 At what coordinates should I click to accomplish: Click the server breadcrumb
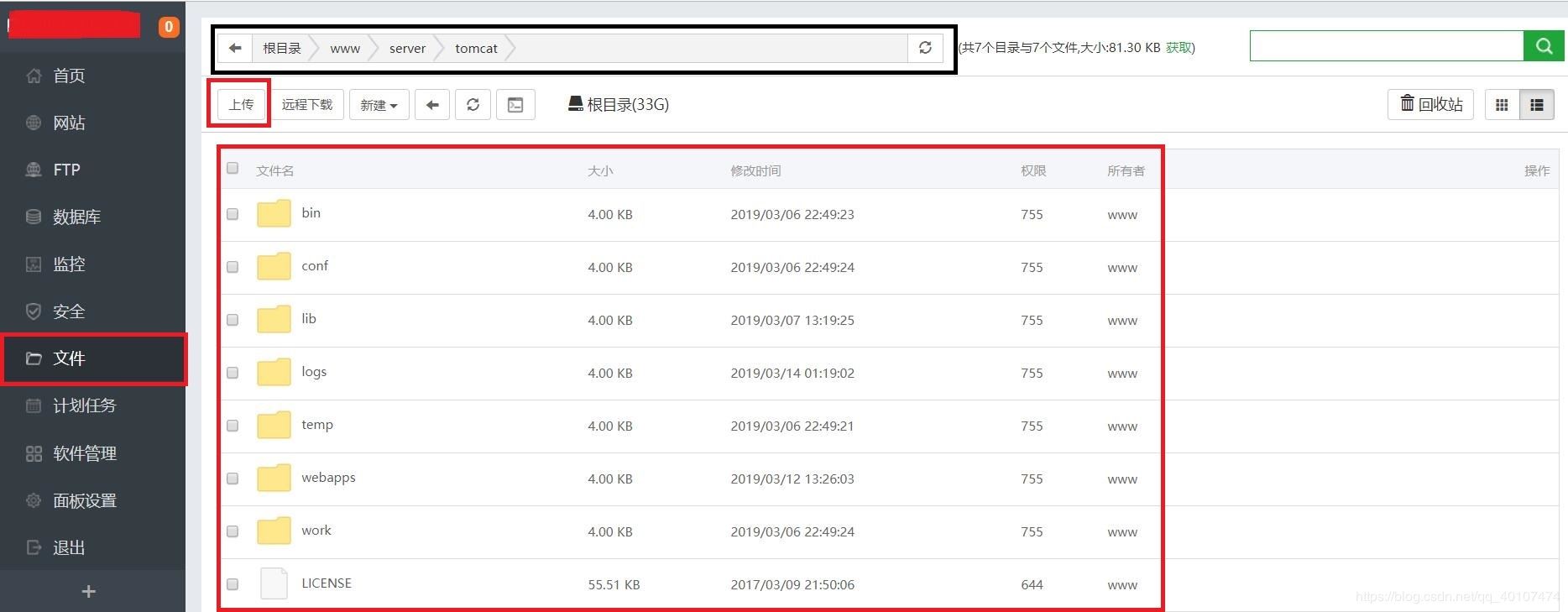coord(407,48)
